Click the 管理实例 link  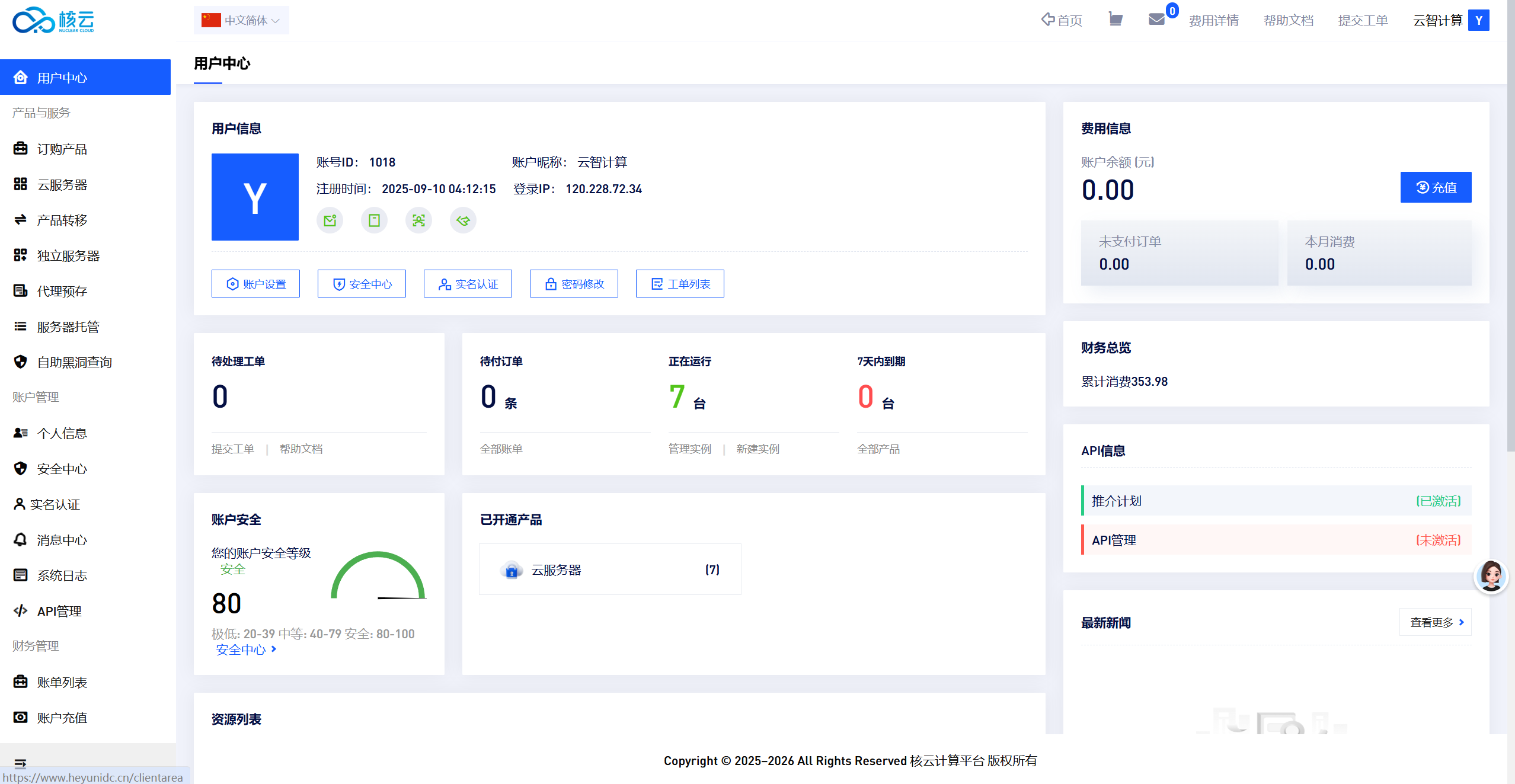tap(690, 449)
